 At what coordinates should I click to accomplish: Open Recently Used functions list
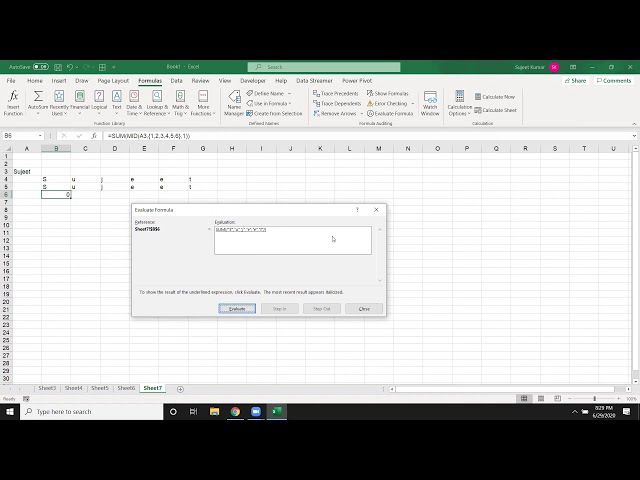click(59, 103)
